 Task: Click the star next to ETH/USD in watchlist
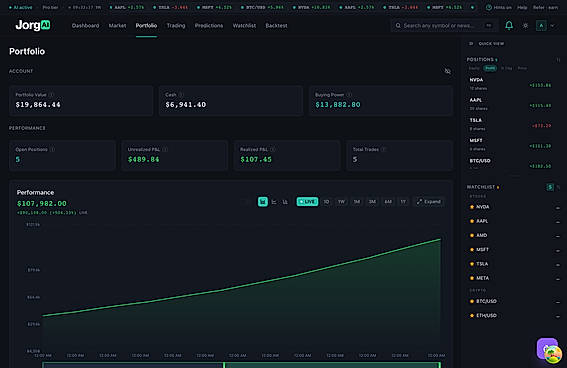click(472, 316)
